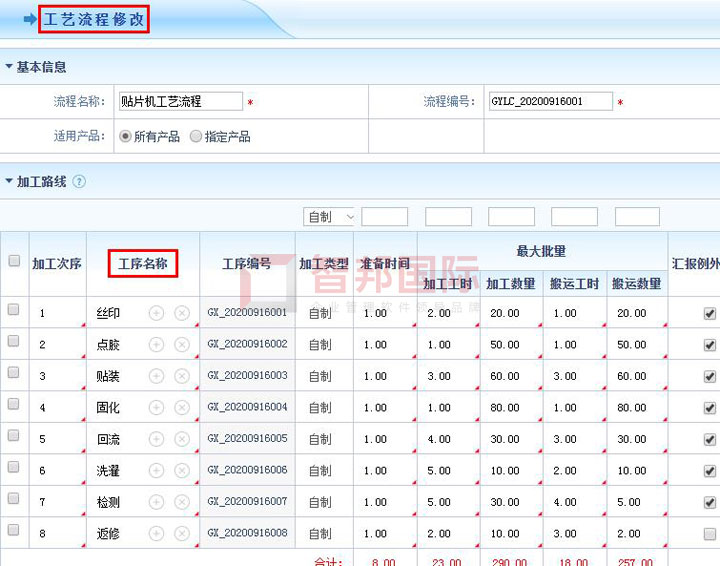Toggle the 汇报例外 checkbox in the 返修 row
720x566 pixels.
coord(709,534)
